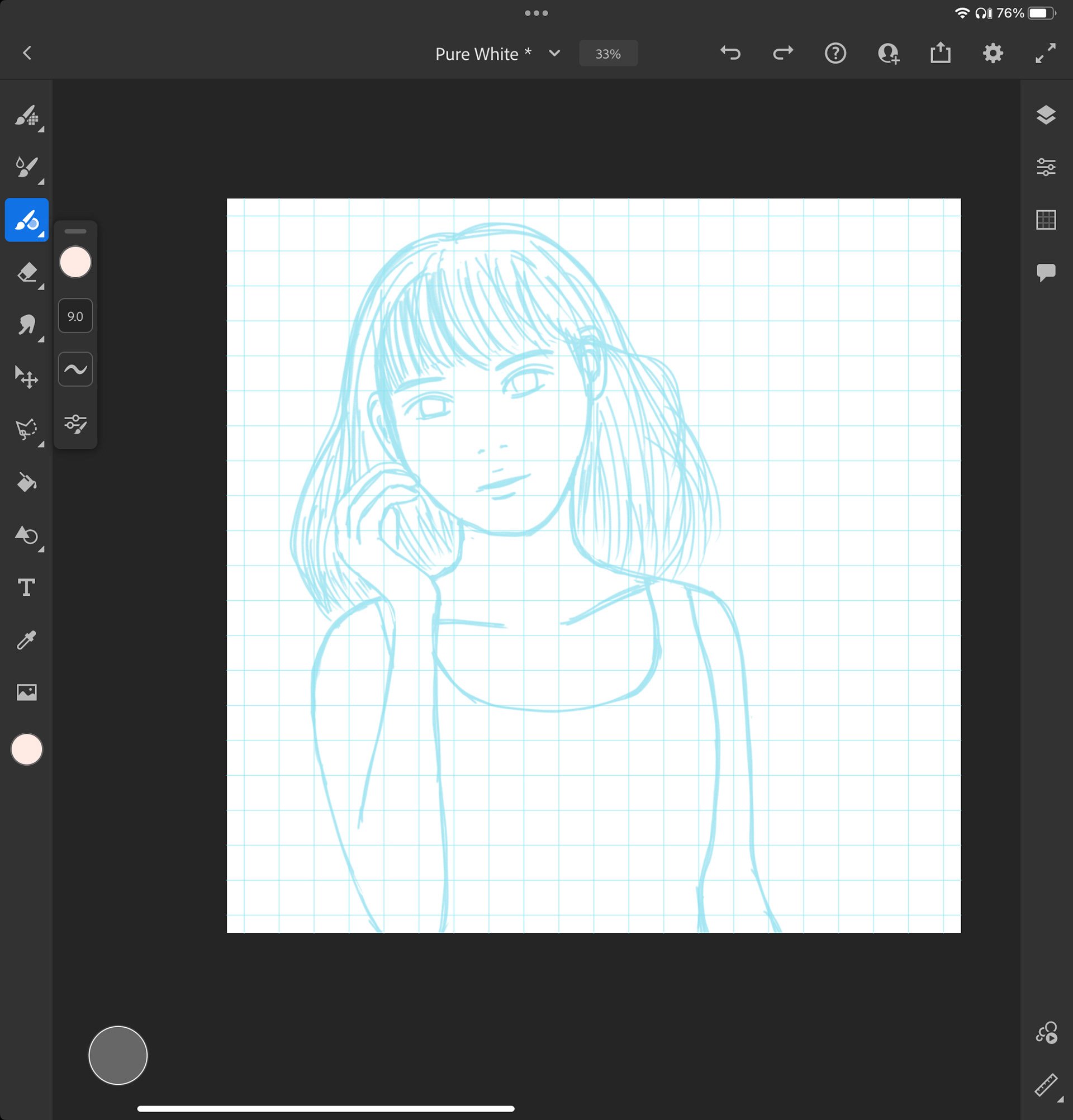Viewport: 1073px width, 1120px height.
Task: Open the app Settings gear
Action: (x=993, y=53)
